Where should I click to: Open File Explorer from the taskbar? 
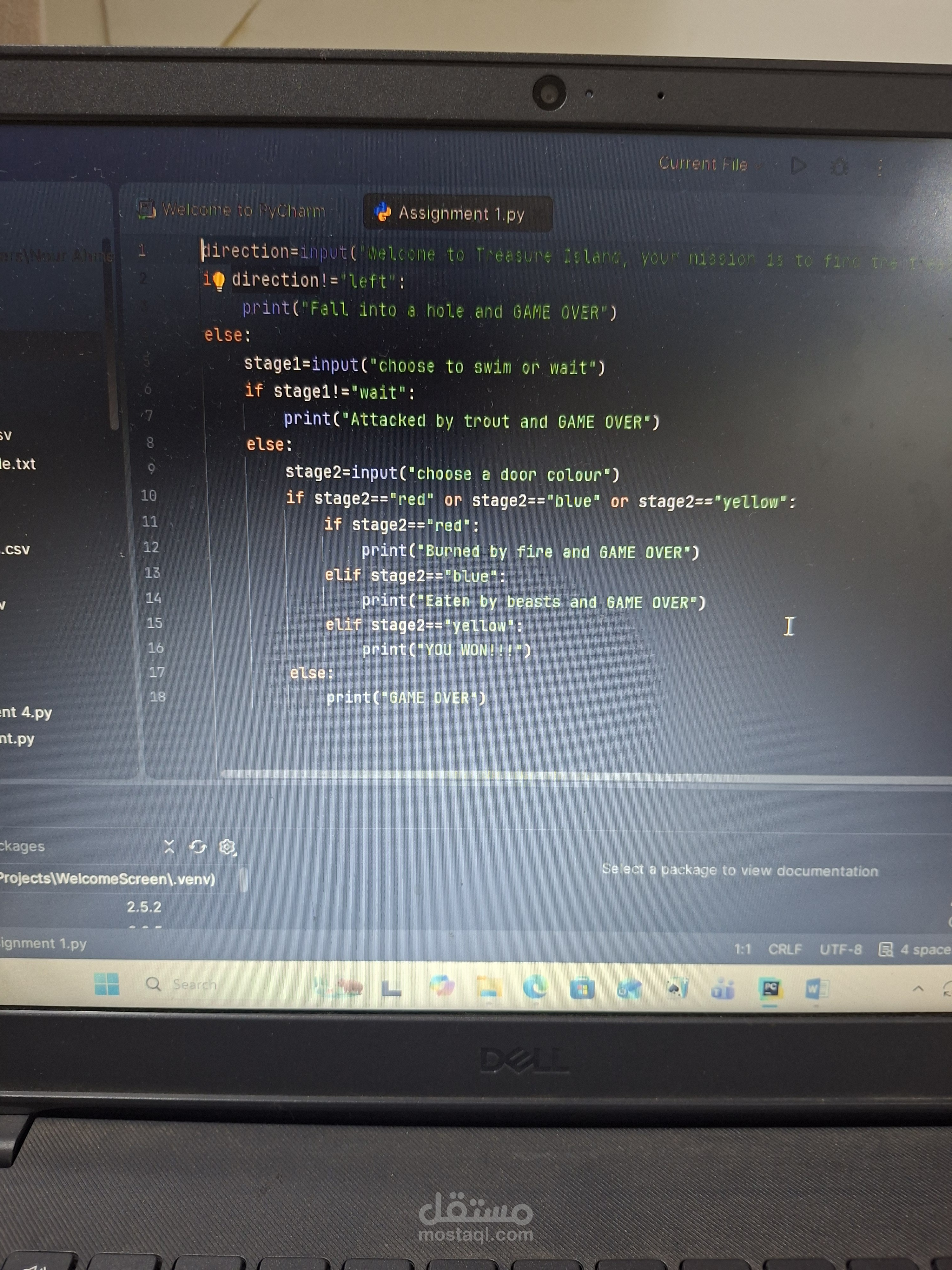click(489, 987)
